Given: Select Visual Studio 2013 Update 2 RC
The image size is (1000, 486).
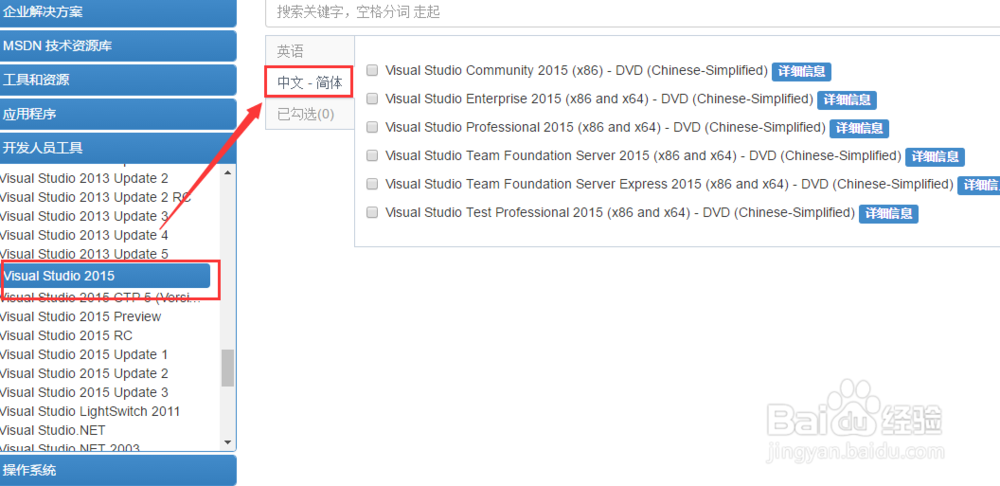Looking at the screenshot, I should pyautogui.click(x=95, y=197).
